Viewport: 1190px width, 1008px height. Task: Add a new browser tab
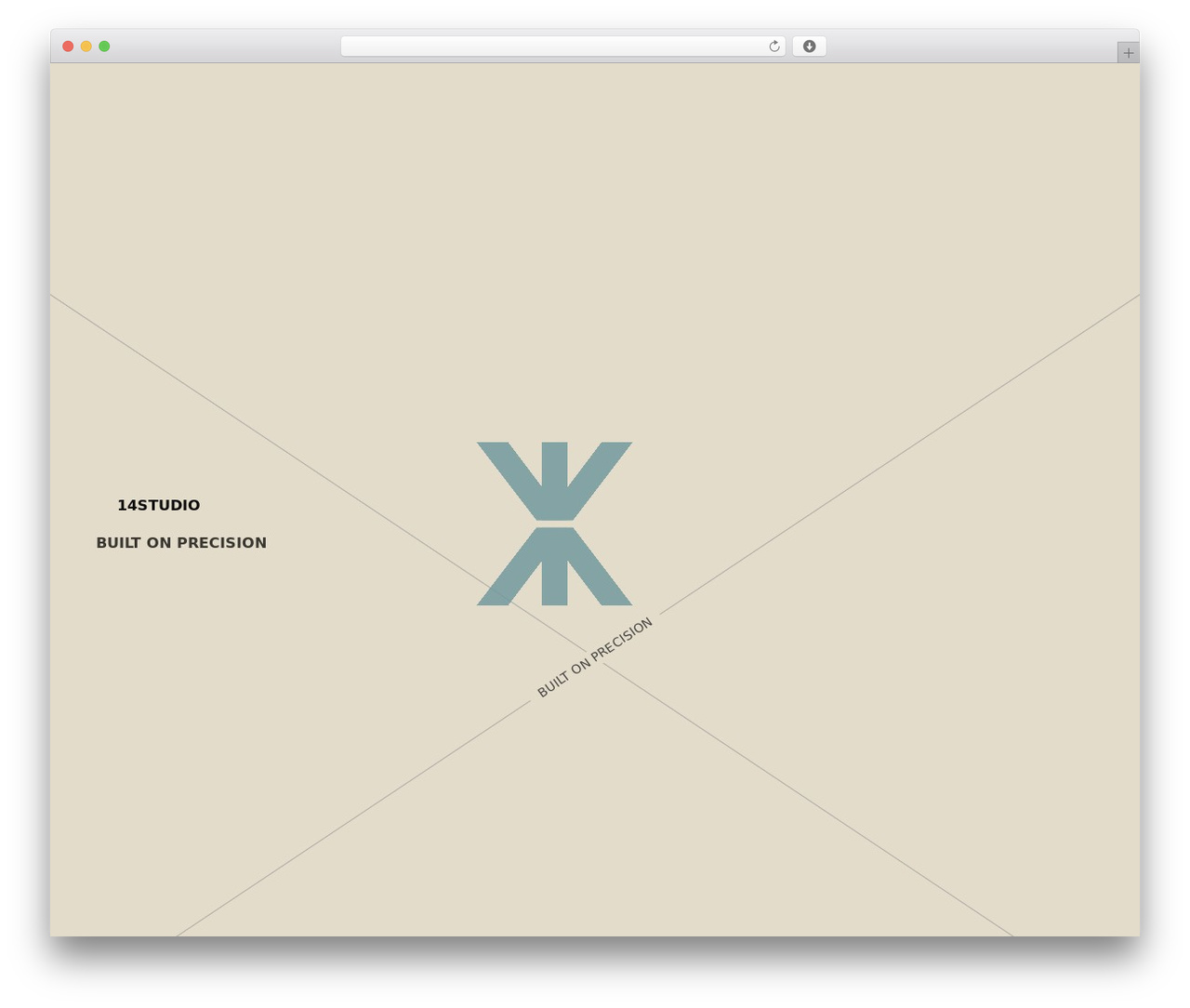coord(1128,53)
